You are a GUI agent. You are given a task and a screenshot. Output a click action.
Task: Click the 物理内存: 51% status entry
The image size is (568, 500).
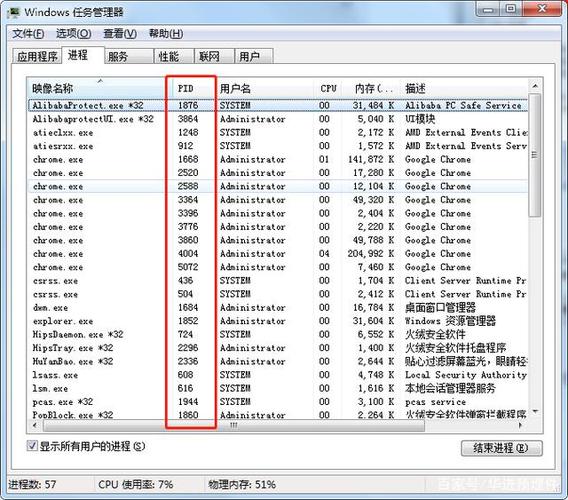[x=242, y=484]
